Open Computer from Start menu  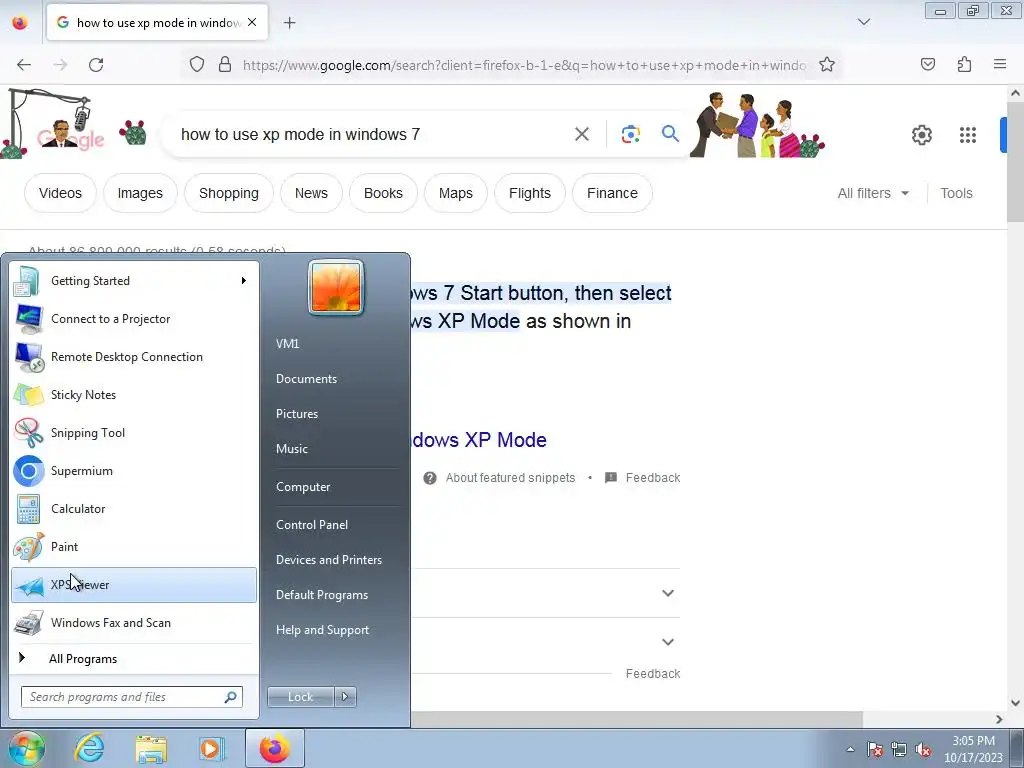pos(303,487)
